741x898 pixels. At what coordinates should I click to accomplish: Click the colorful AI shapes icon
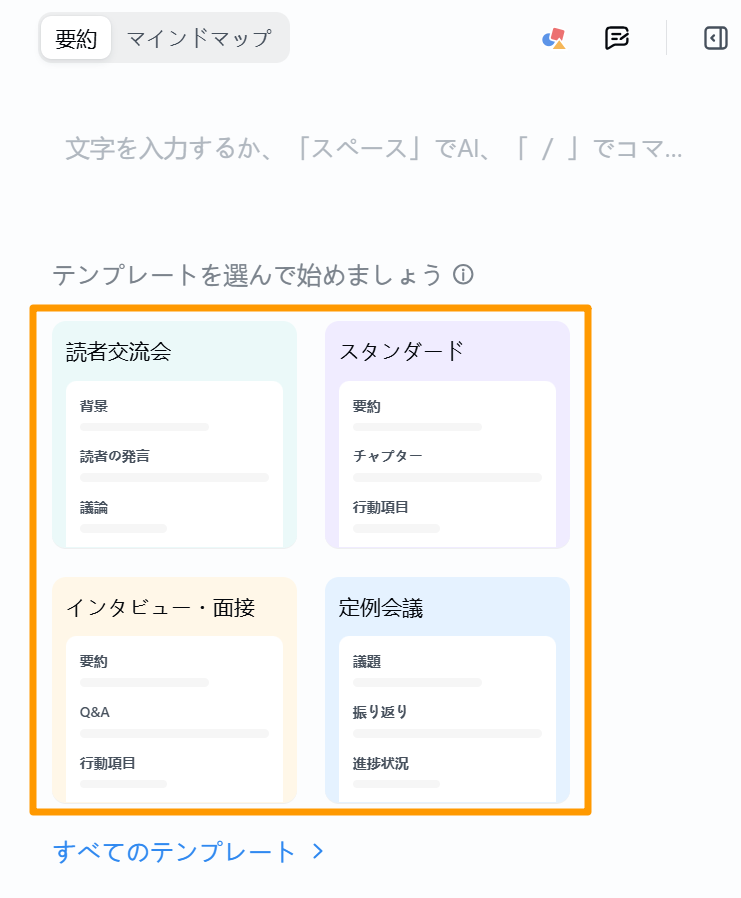[x=554, y=38]
